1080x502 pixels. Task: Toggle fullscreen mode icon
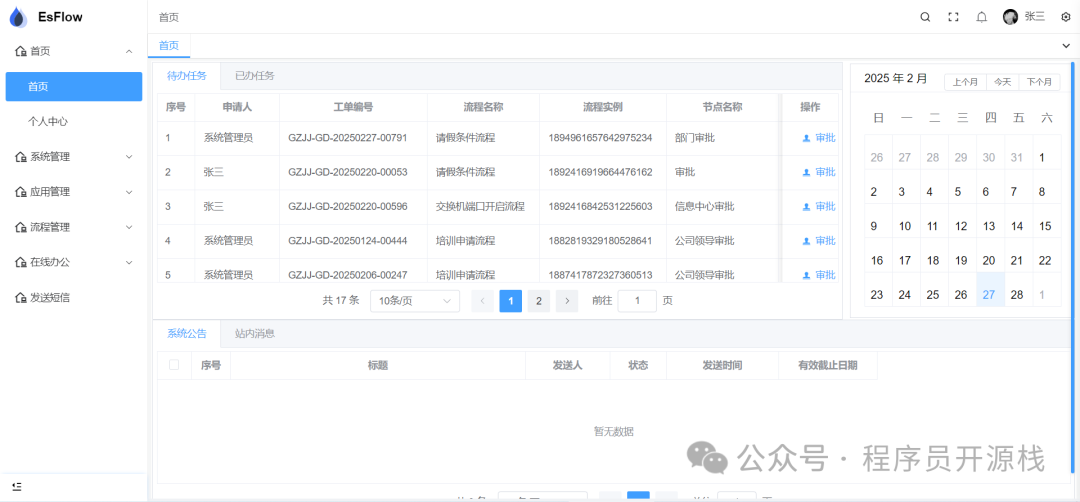953,17
